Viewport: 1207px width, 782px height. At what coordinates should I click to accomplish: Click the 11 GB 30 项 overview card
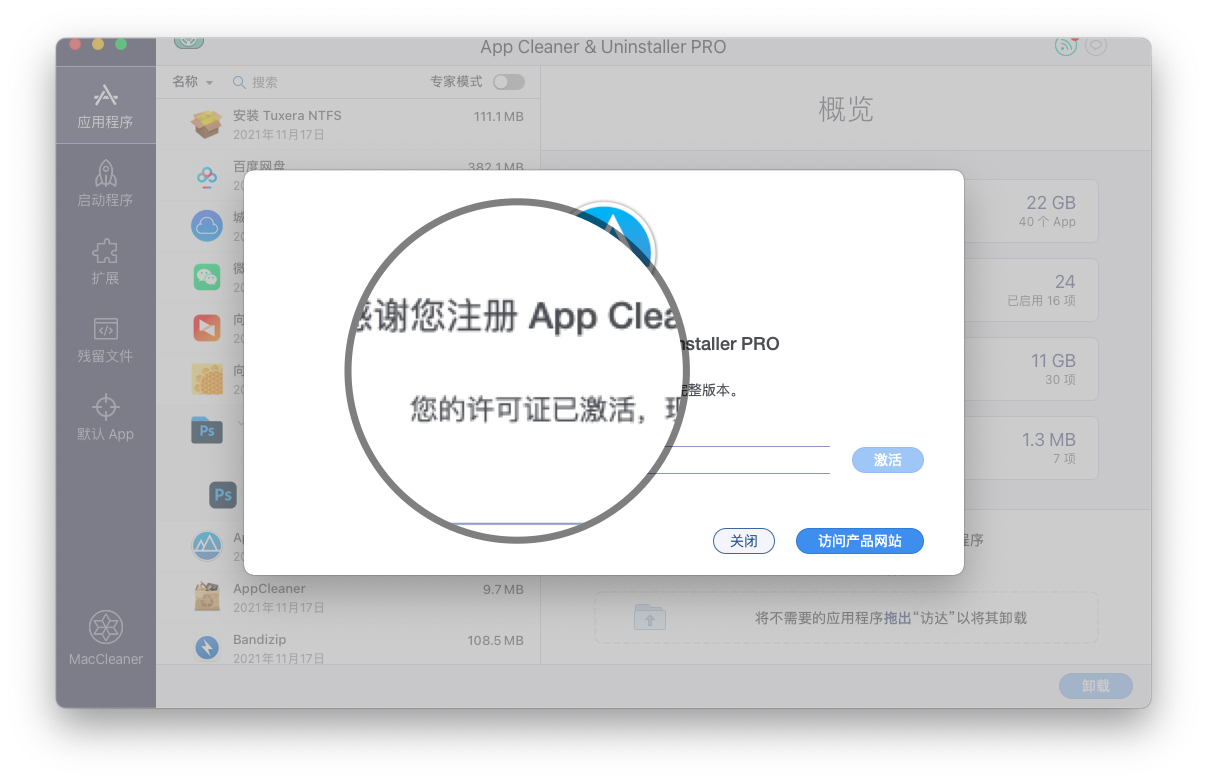1030,369
